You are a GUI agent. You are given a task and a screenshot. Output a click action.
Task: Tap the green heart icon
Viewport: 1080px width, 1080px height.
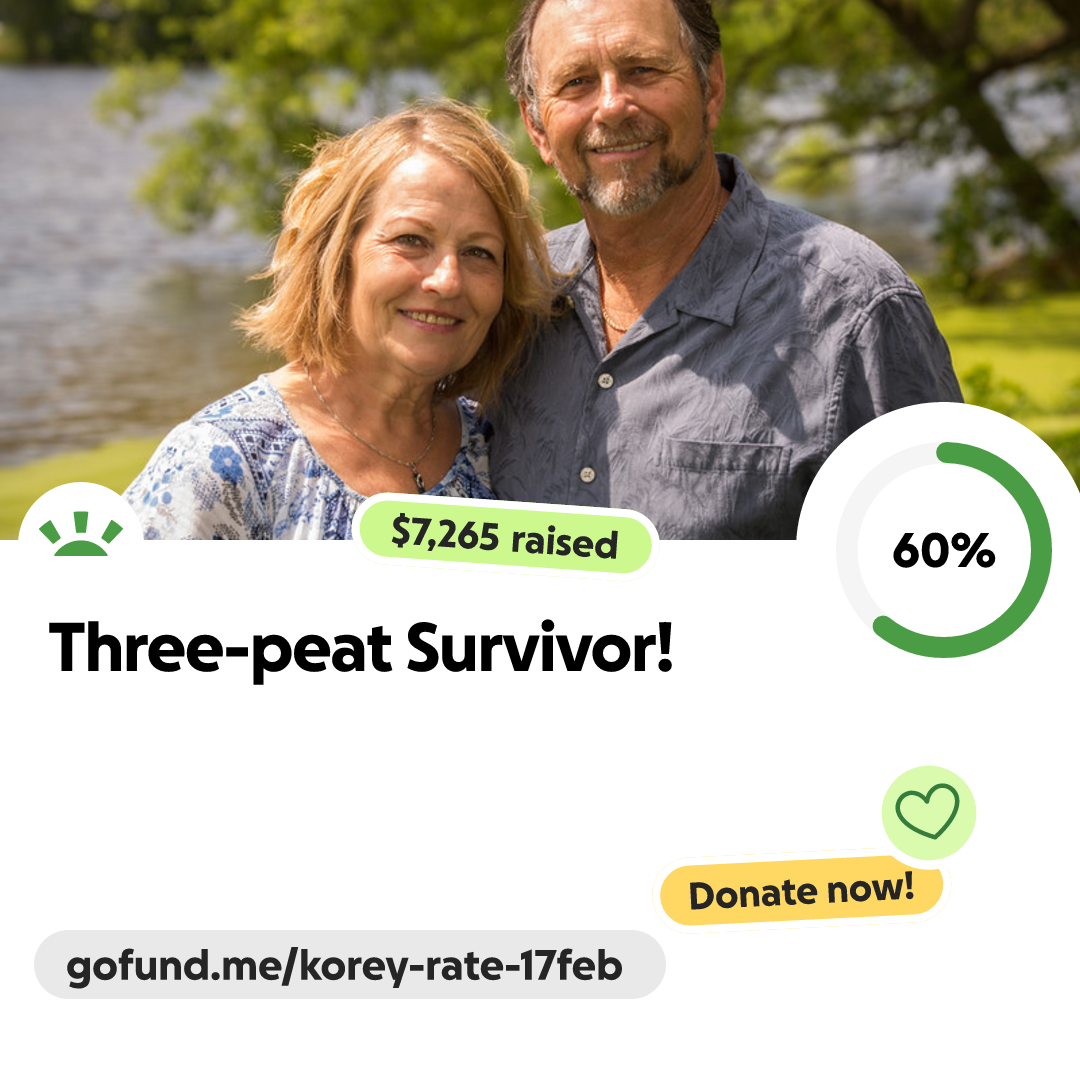(927, 811)
